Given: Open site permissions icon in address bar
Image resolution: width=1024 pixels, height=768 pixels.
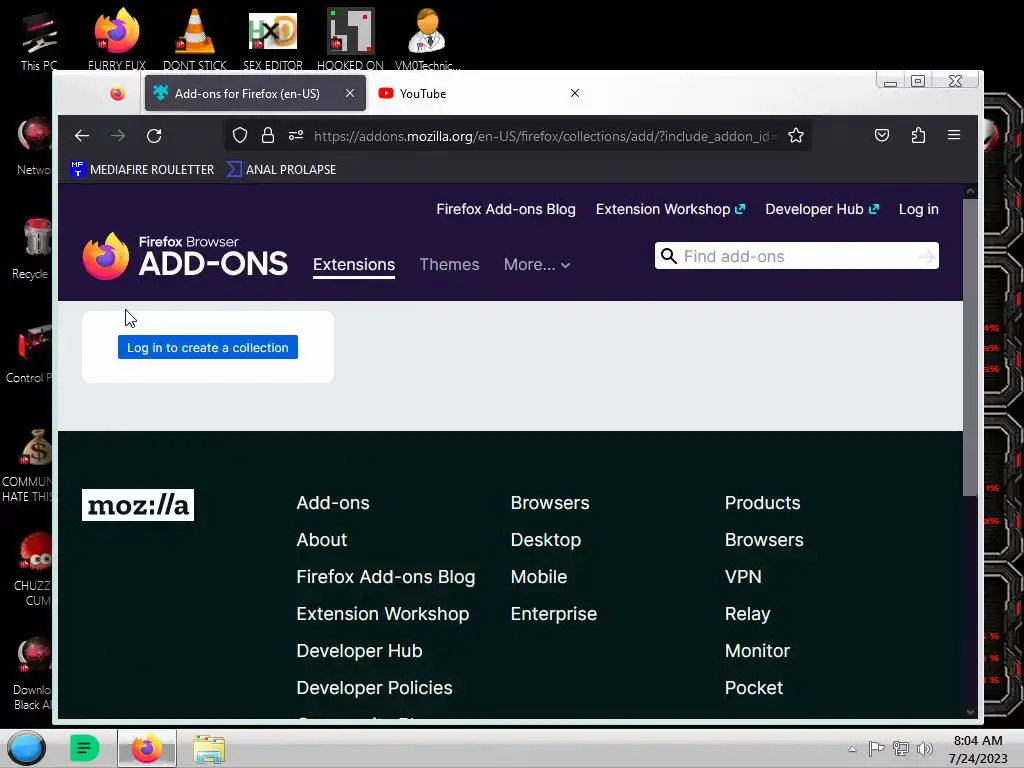Looking at the screenshot, I should (296, 135).
